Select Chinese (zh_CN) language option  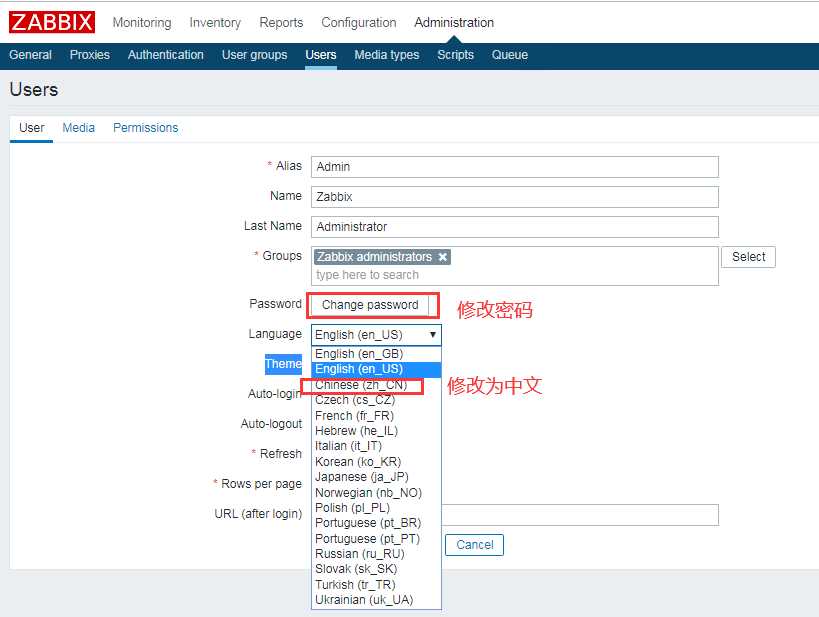coord(376,385)
